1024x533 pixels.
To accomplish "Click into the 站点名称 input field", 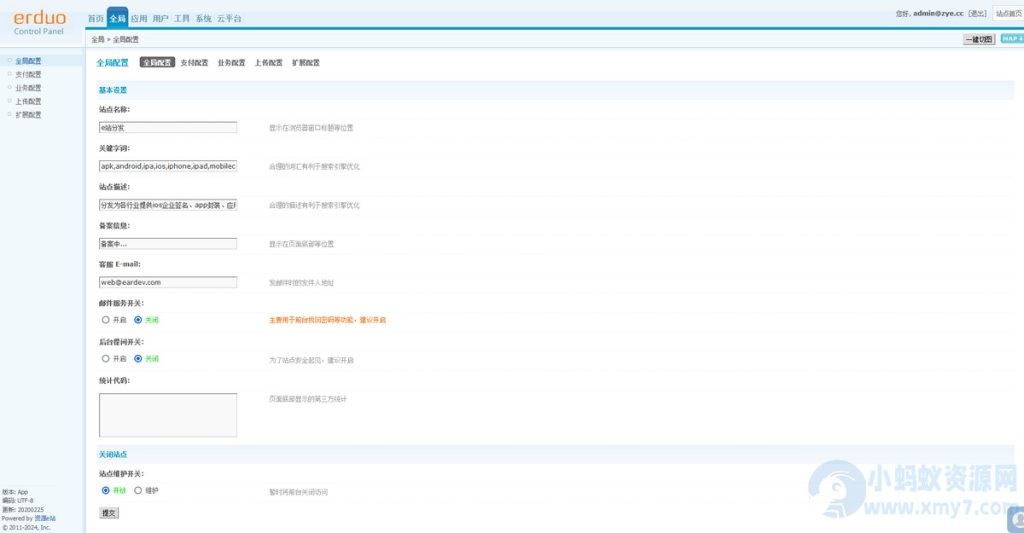I will 168,128.
